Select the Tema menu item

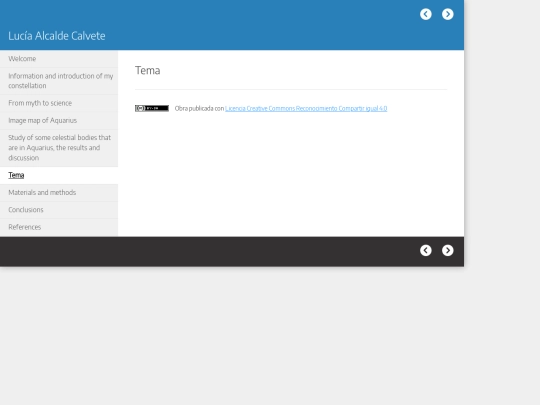(59, 175)
